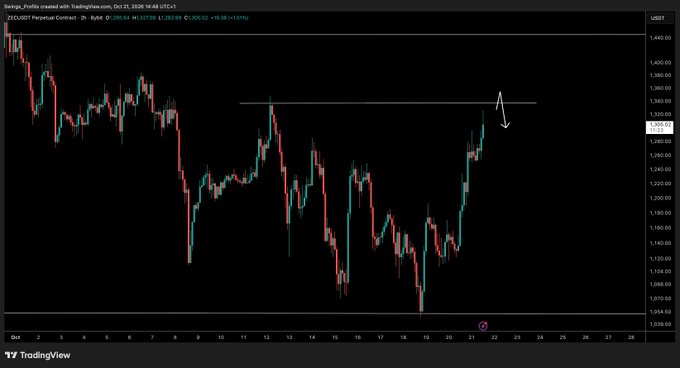Click the 1,039.50 price axis label
This screenshot has height=368, width=680.
[x=660, y=324]
